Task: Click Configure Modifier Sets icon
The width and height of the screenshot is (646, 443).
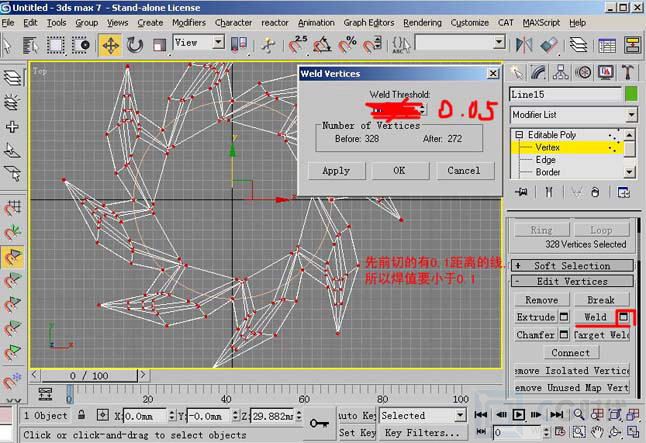Action: tap(623, 192)
